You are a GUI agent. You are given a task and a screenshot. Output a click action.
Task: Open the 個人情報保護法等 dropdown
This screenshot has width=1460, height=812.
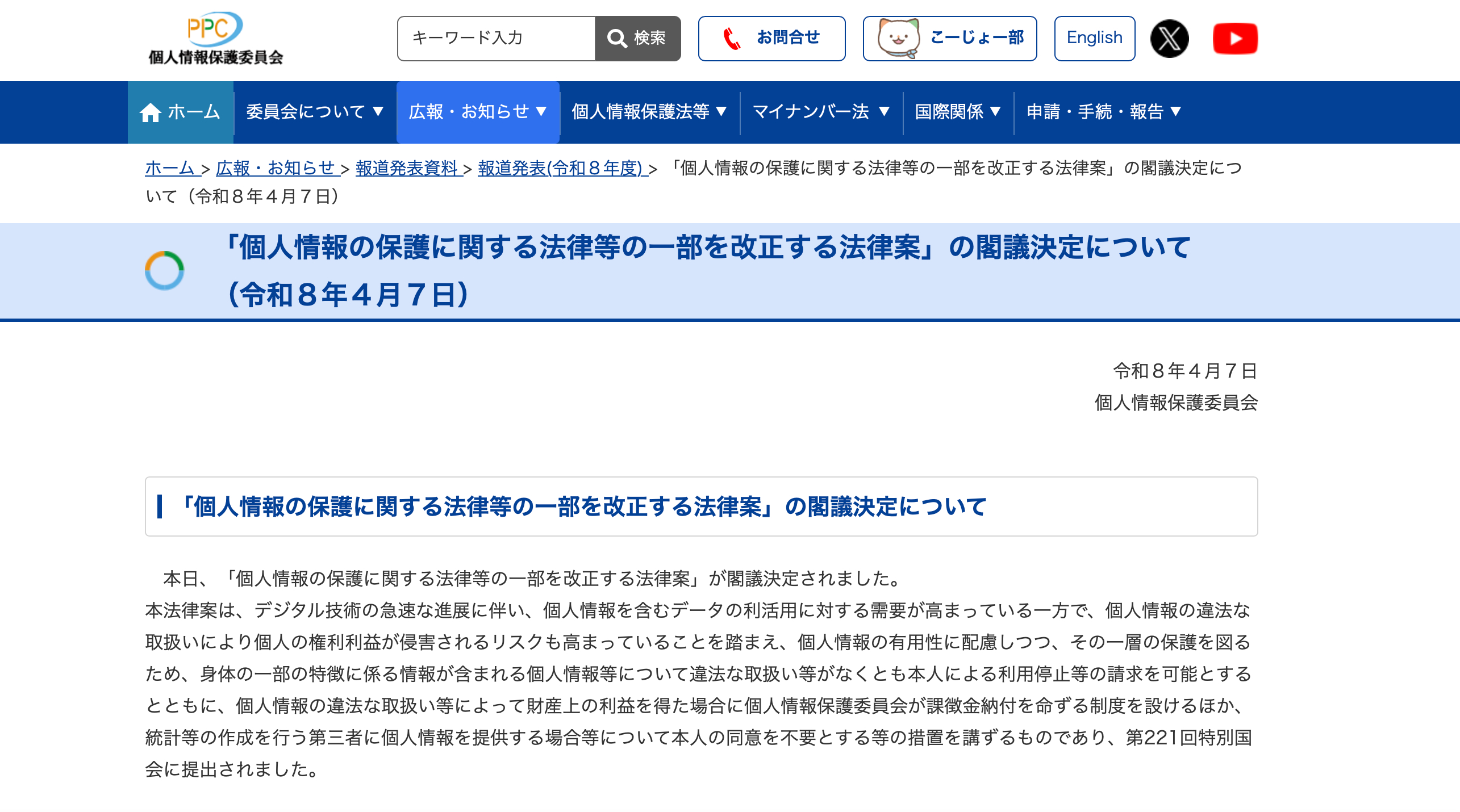point(649,112)
